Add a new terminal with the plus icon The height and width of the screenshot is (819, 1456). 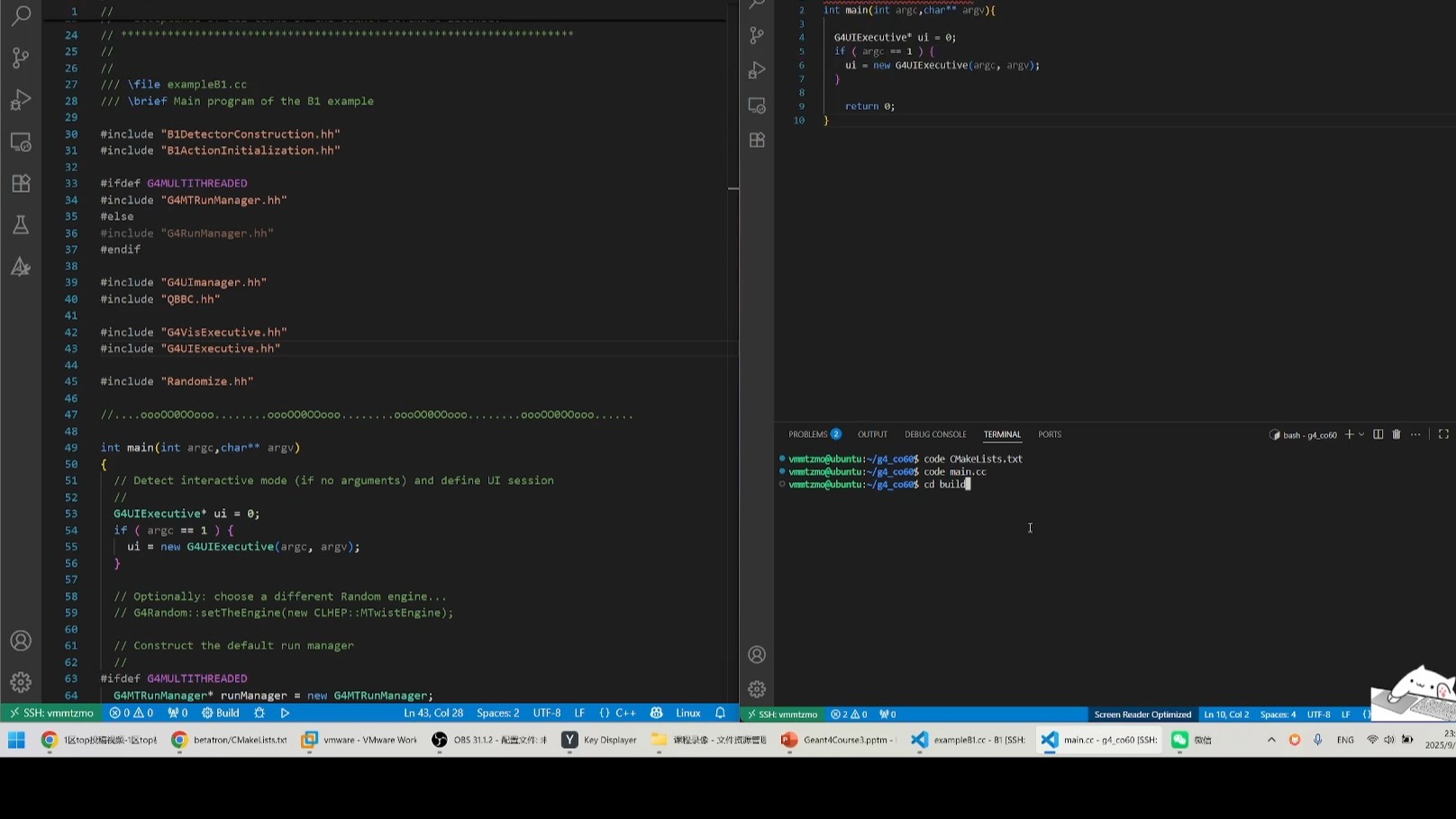[1349, 434]
